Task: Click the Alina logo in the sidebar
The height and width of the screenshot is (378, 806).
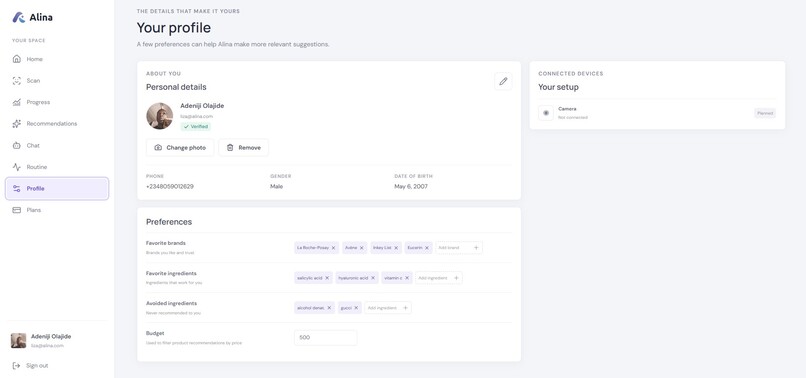Action: (32, 17)
